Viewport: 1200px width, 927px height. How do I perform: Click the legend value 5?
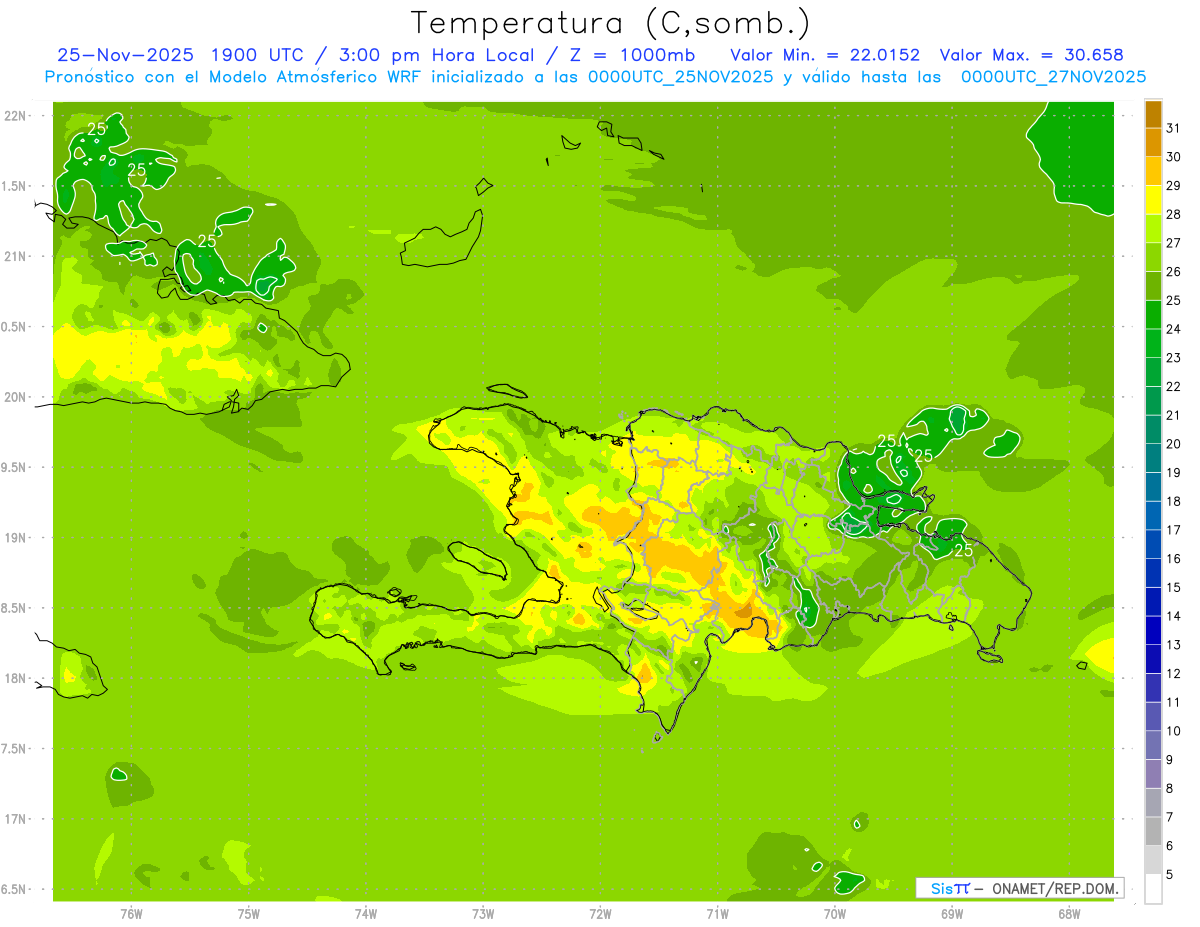(1170, 875)
